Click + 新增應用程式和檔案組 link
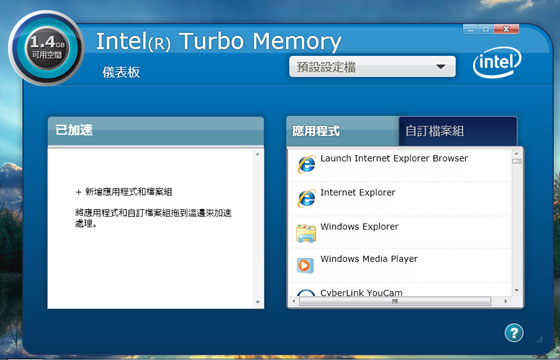The image size is (560, 360). (124, 192)
